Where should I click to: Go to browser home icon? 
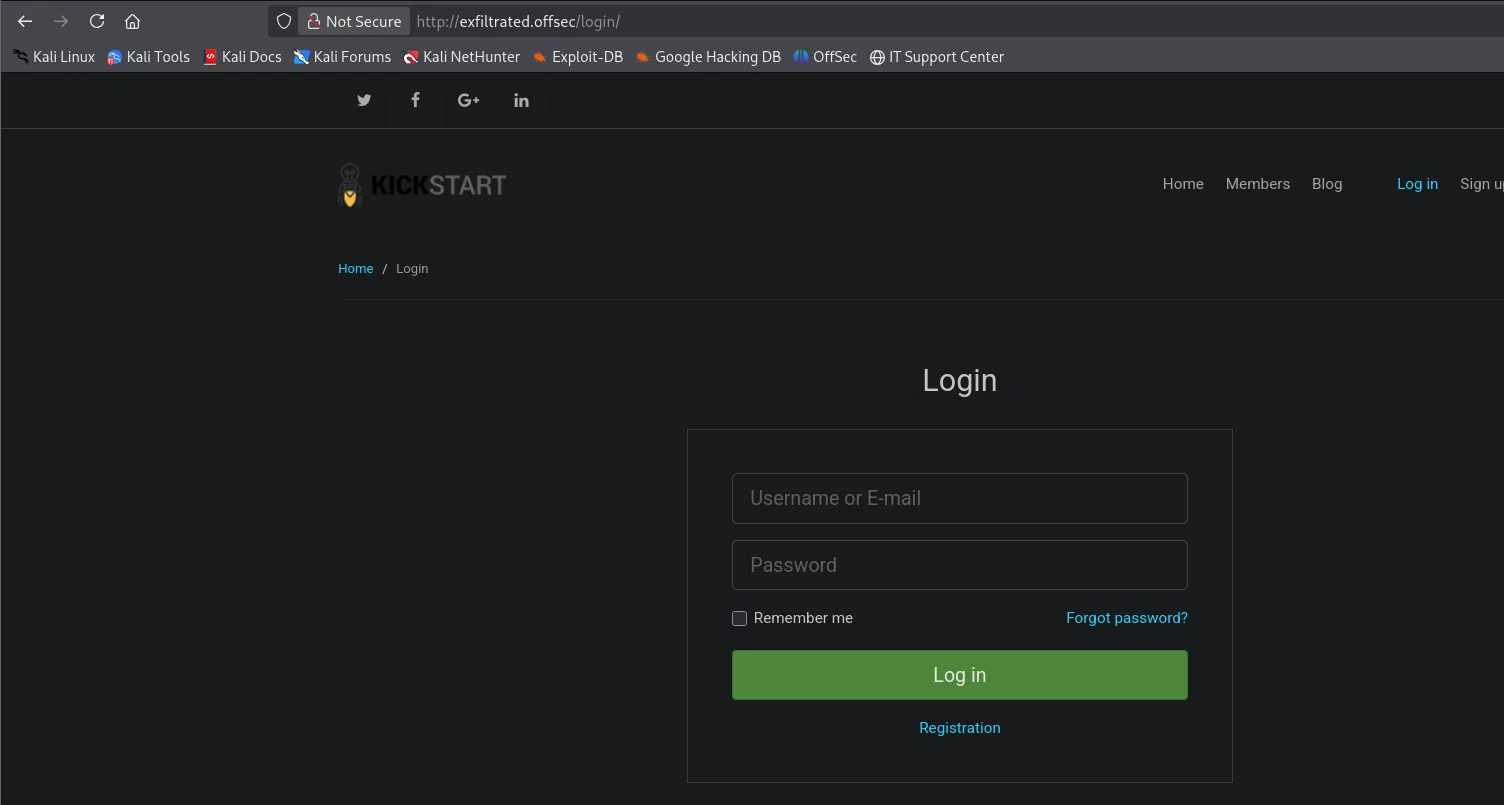pyautogui.click(x=132, y=21)
